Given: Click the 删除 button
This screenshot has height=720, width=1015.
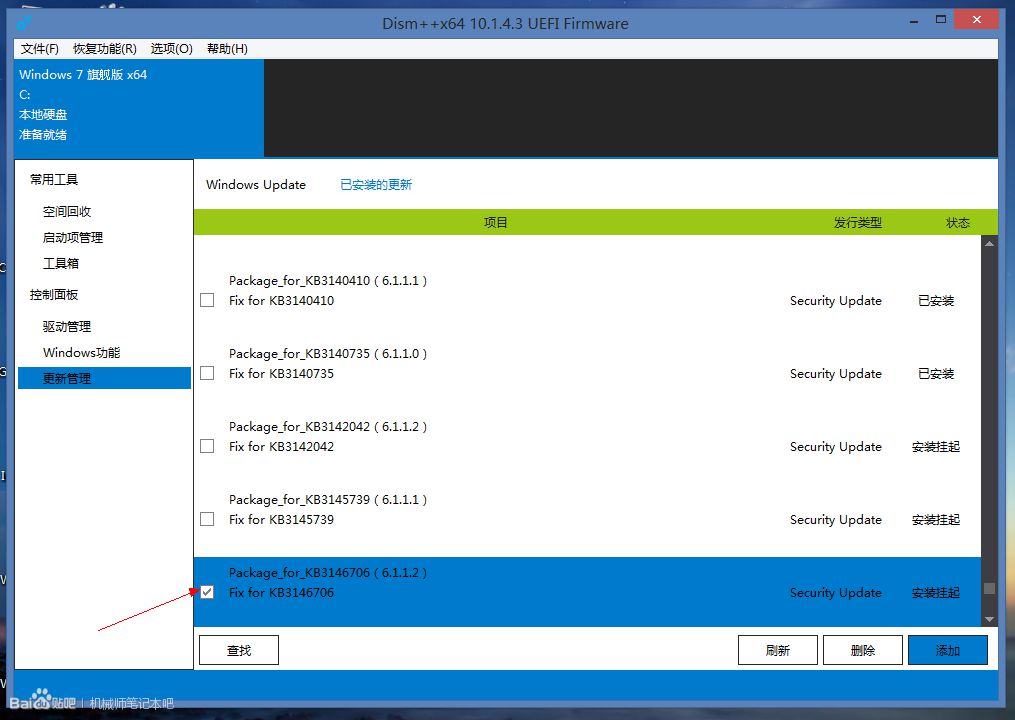Looking at the screenshot, I should [x=863, y=650].
